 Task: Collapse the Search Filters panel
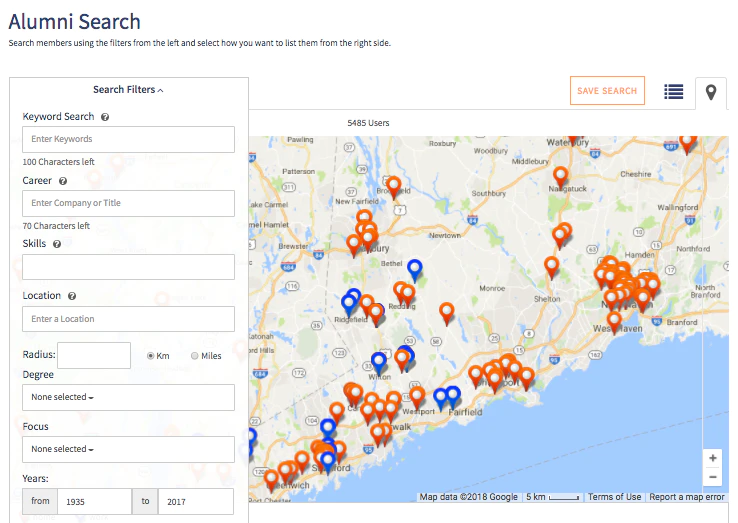coord(128,89)
